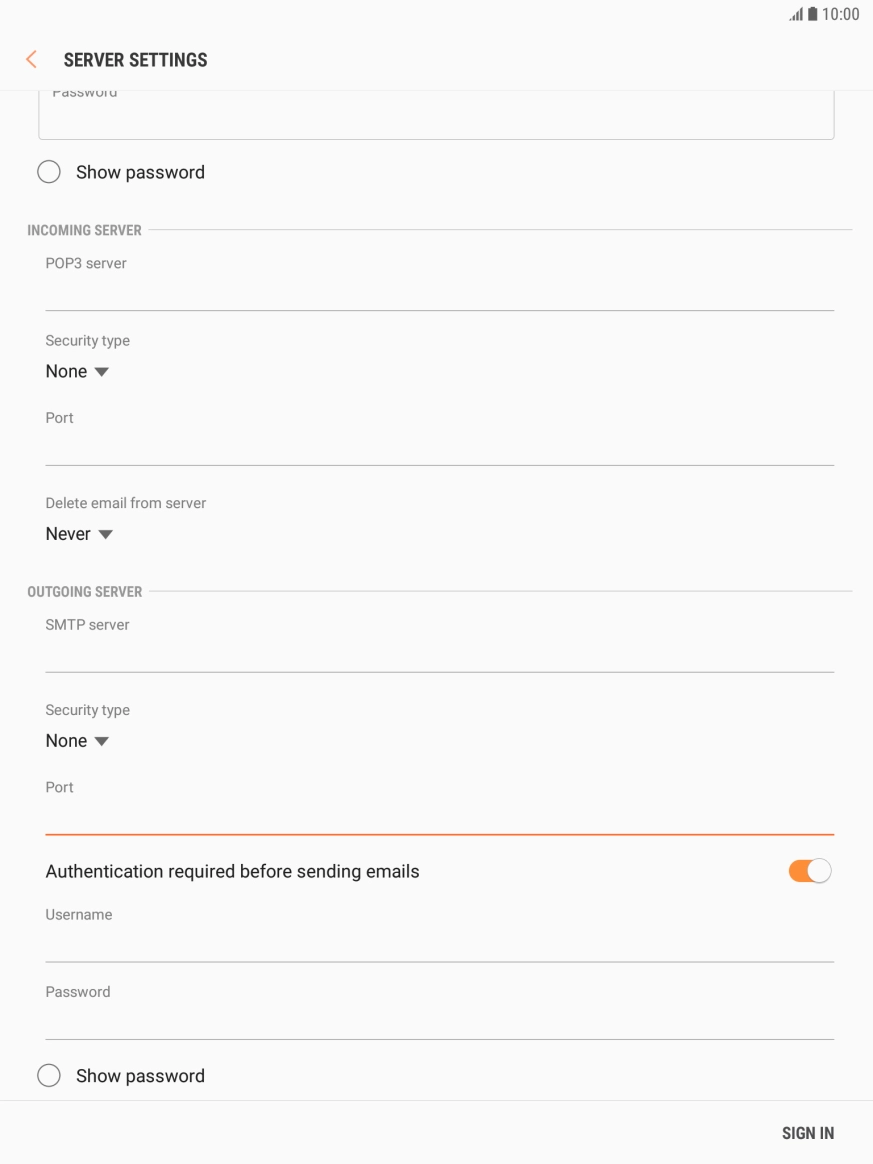Tap the battery status icon
Screen dimensions: 873x1164
click(812, 15)
